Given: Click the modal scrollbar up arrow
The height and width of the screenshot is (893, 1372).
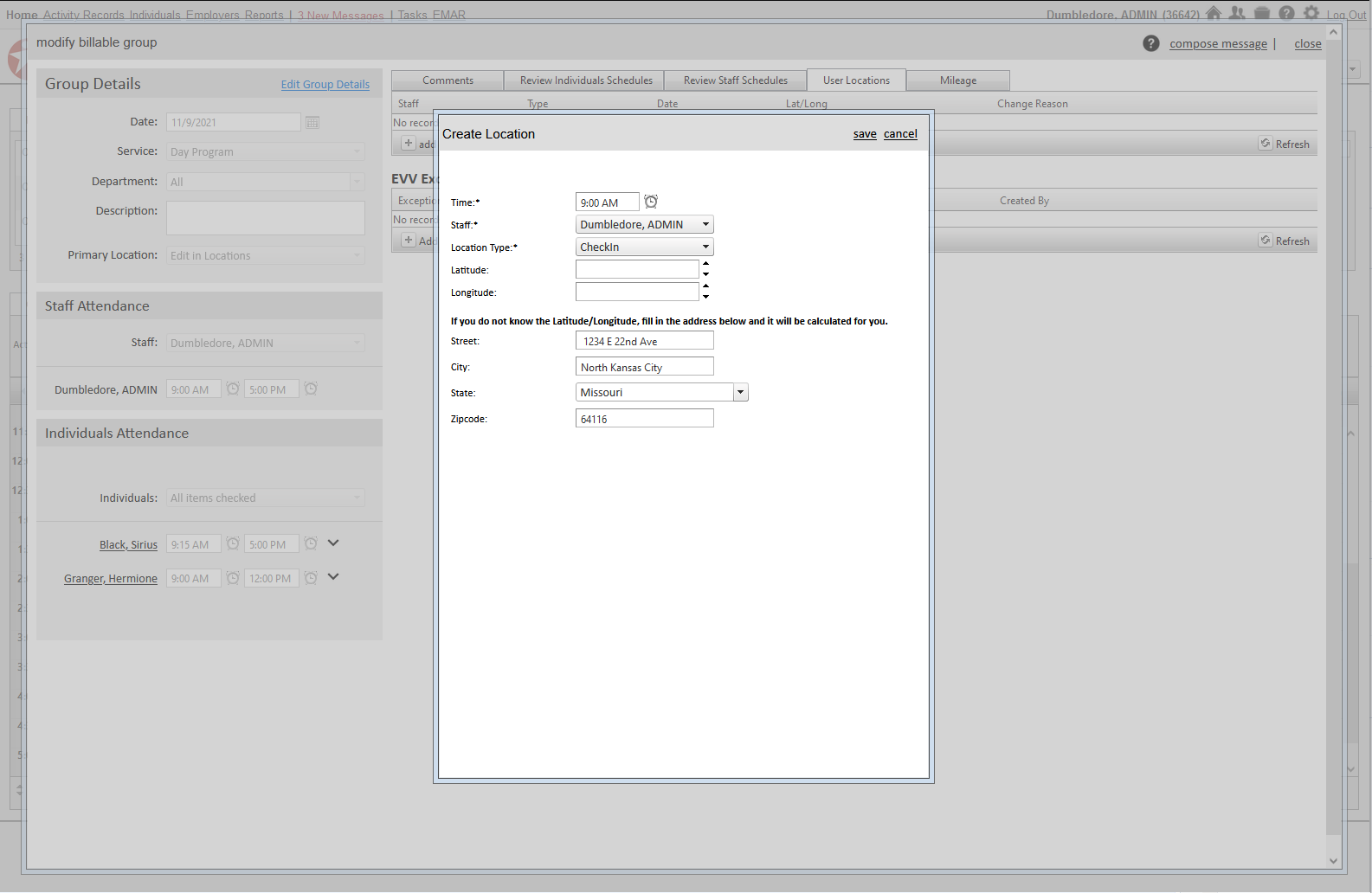Looking at the screenshot, I should point(1333,32).
